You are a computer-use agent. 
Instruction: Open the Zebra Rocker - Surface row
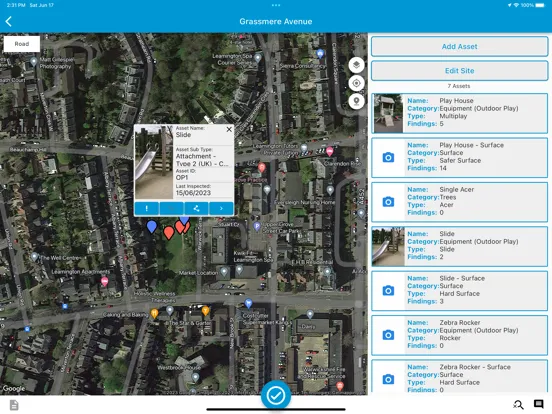tap(459, 376)
